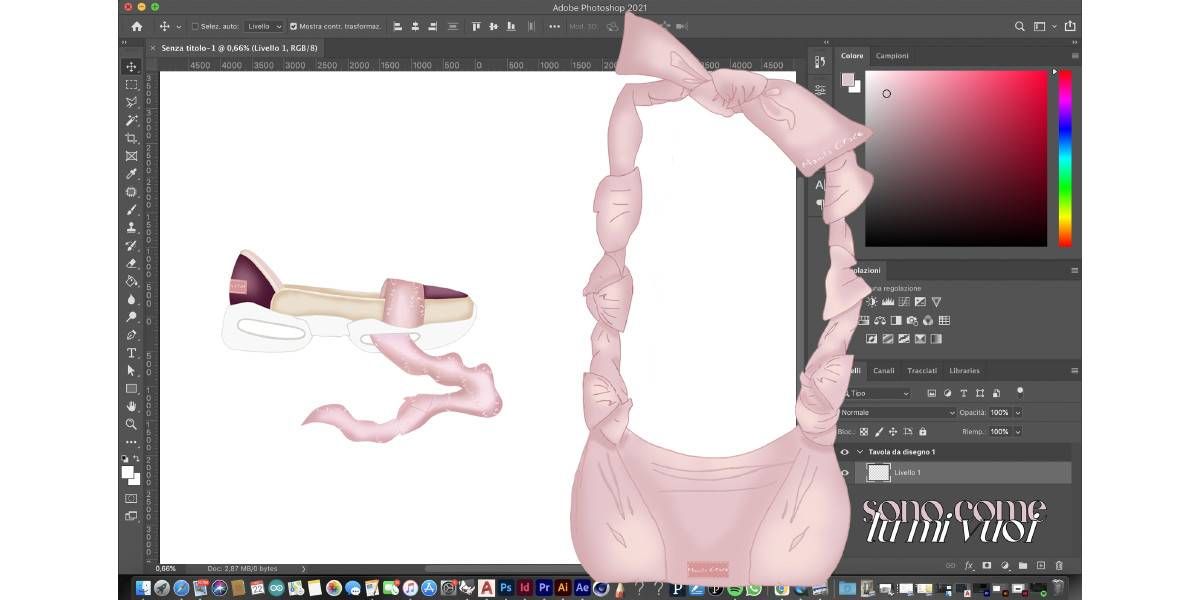Open the Normale blend mode dropdown
Viewport: 1200px width, 600px height.
click(x=898, y=412)
